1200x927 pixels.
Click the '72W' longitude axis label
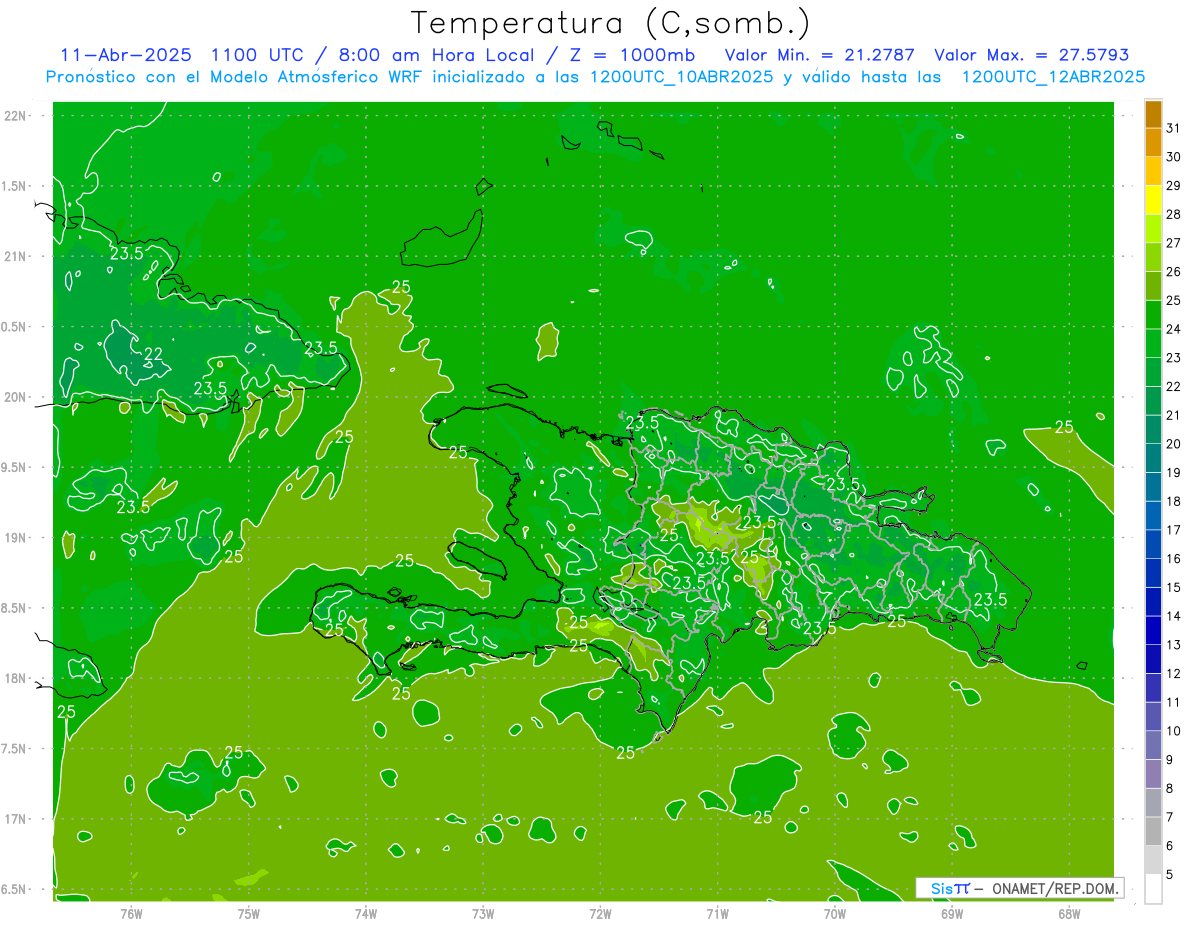[600, 914]
